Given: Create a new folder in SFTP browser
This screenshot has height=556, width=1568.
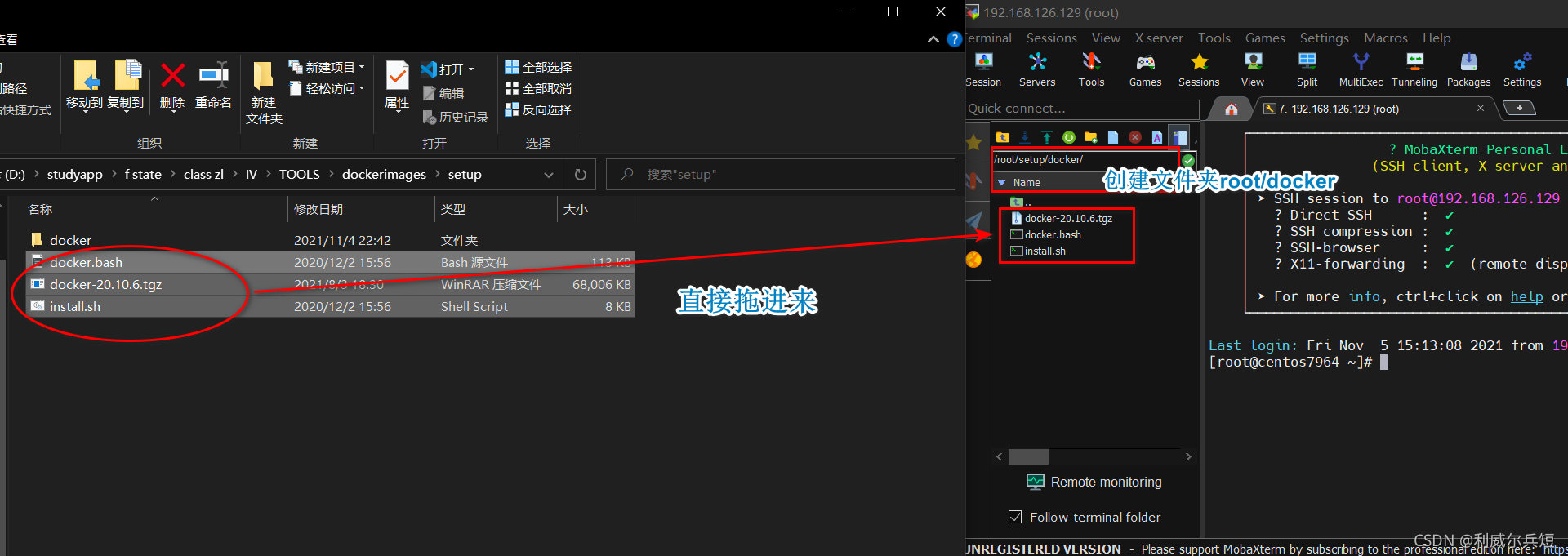Looking at the screenshot, I should (1091, 137).
